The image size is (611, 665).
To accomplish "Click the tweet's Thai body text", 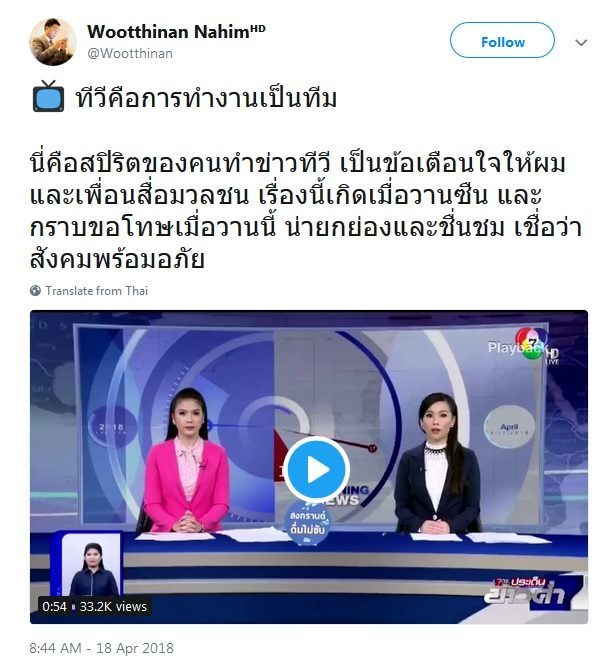I will (x=306, y=211).
